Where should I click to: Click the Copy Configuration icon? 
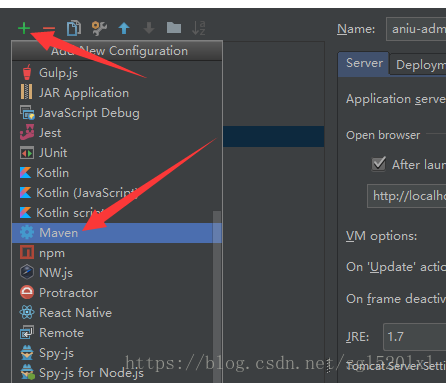74,28
